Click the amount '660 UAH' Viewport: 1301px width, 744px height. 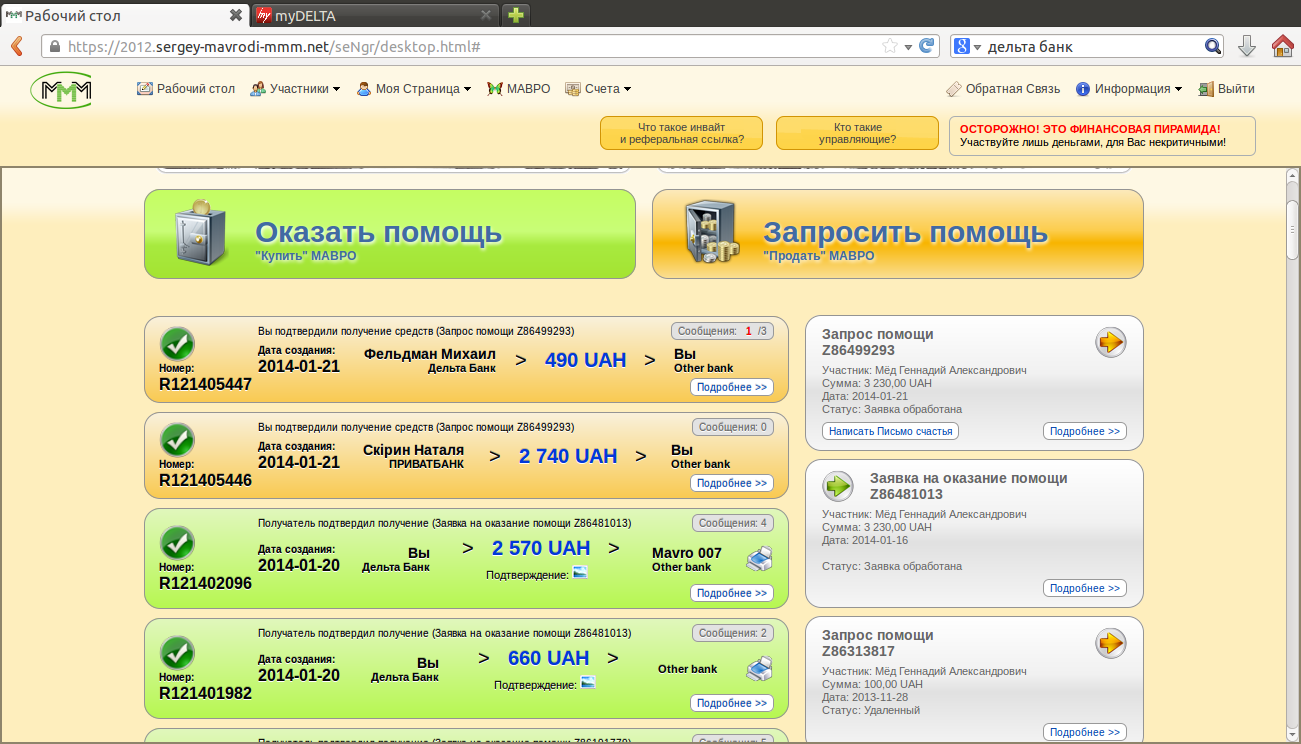(549, 658)
